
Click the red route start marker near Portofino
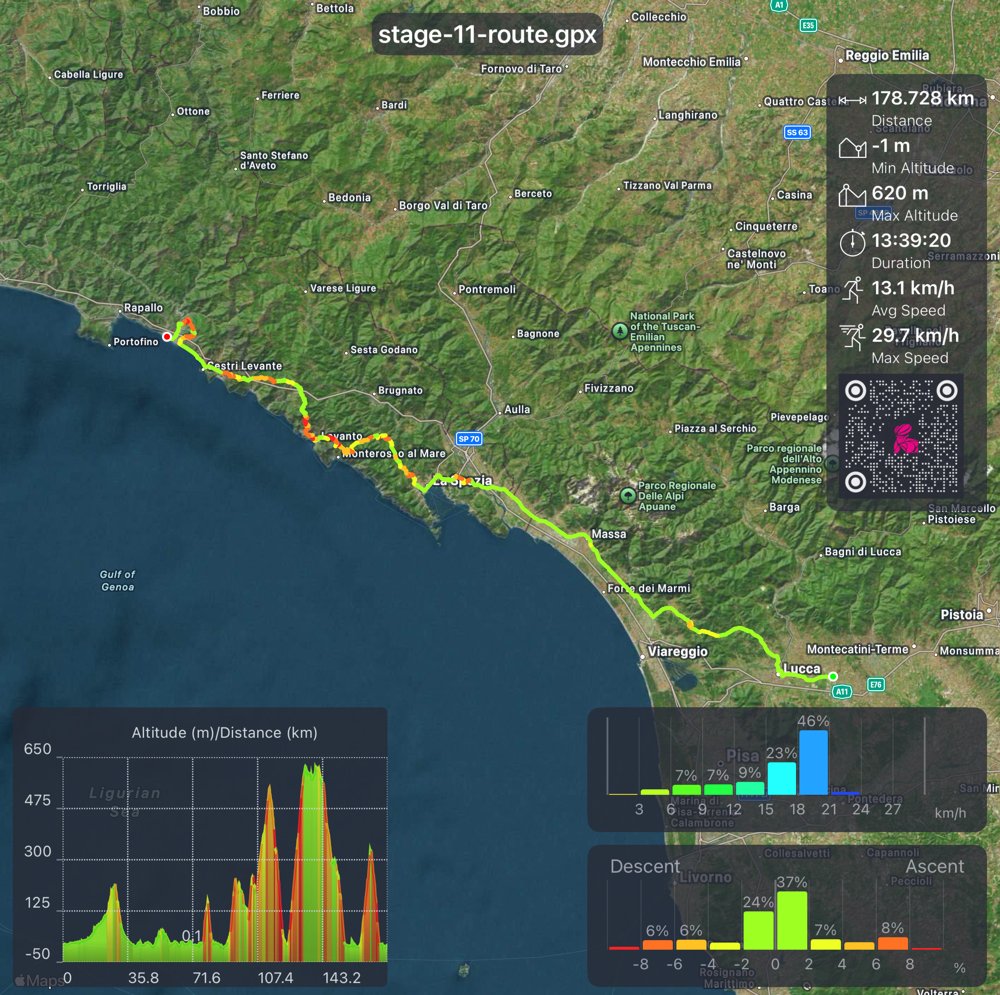[x=167, y=336]
